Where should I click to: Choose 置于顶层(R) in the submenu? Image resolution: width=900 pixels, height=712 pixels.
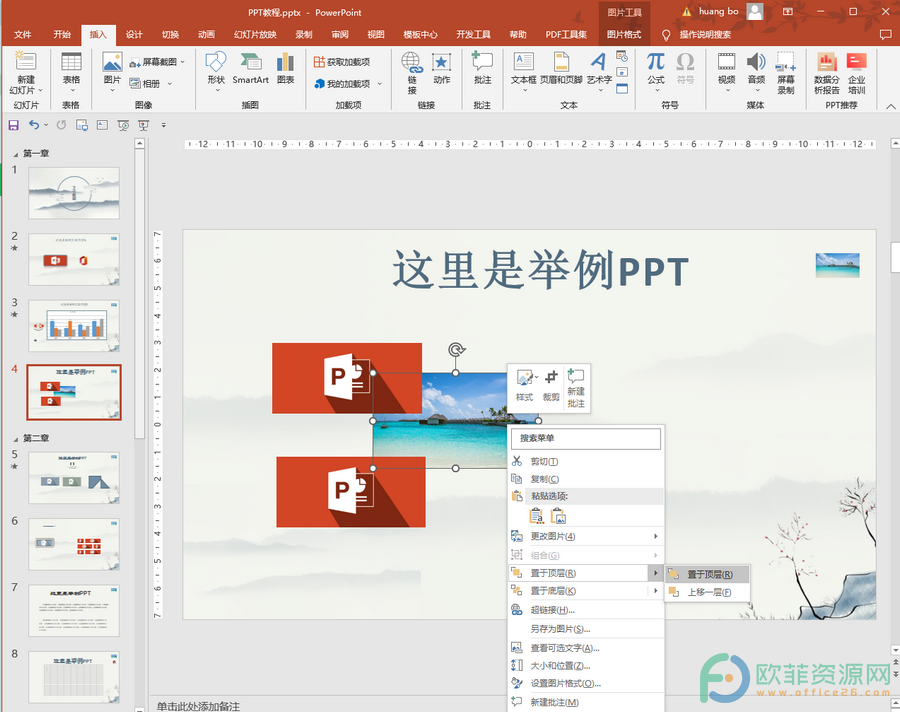point(707,574)
